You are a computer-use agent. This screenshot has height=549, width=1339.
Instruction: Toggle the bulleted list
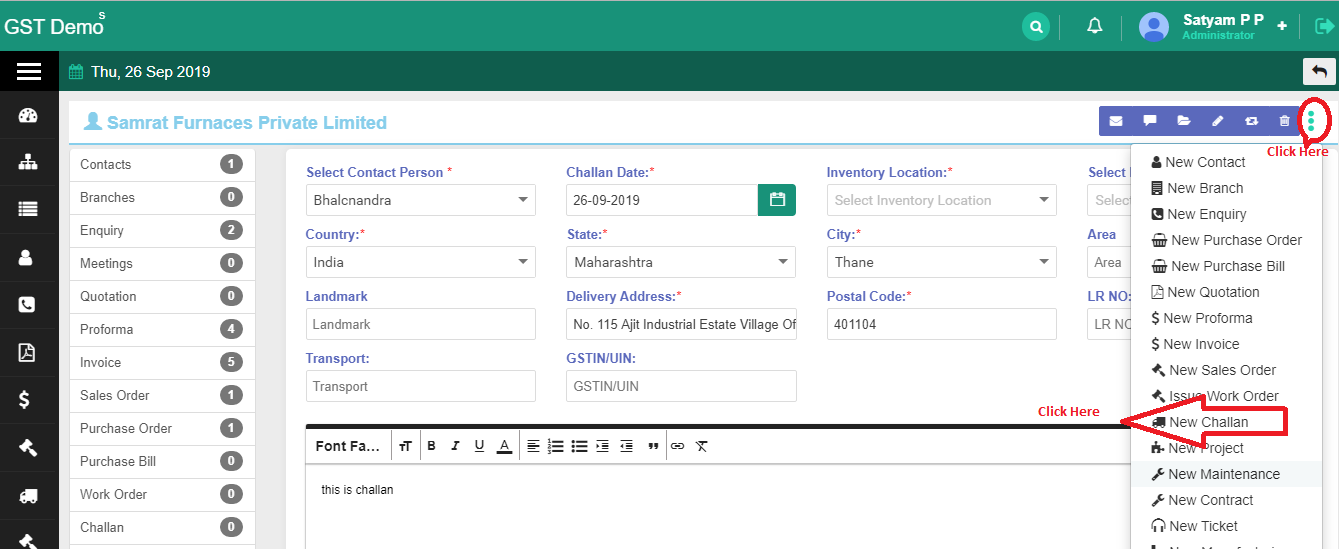pyautogui.click(x=579, y=446)
